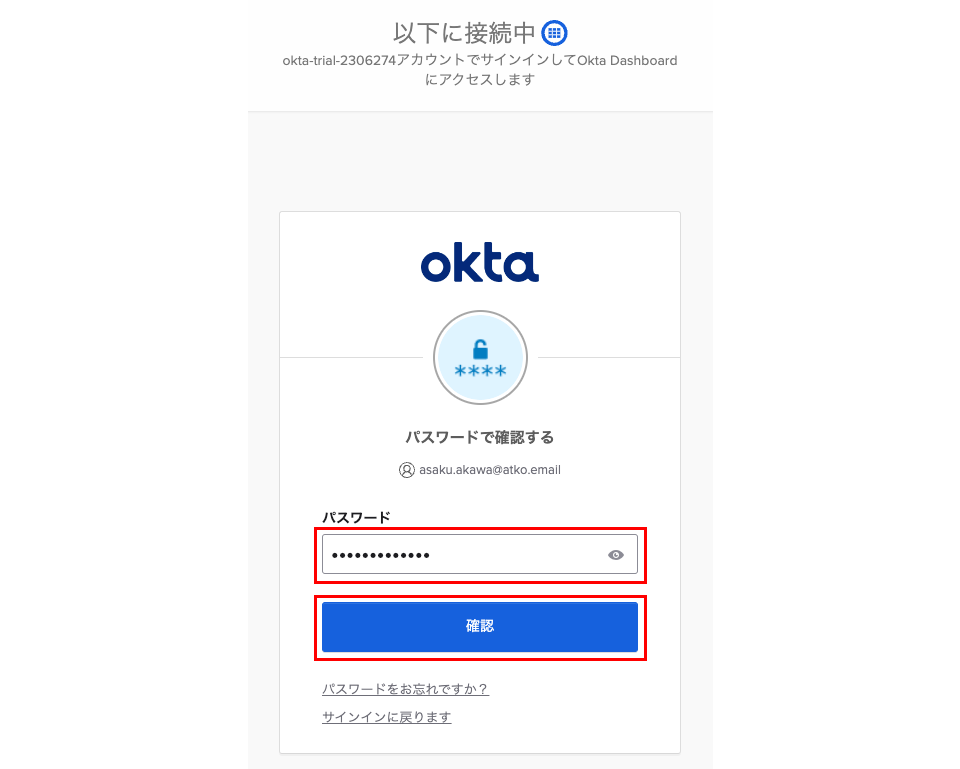Click the horizontal divider left of padlock

pos(351,357)
